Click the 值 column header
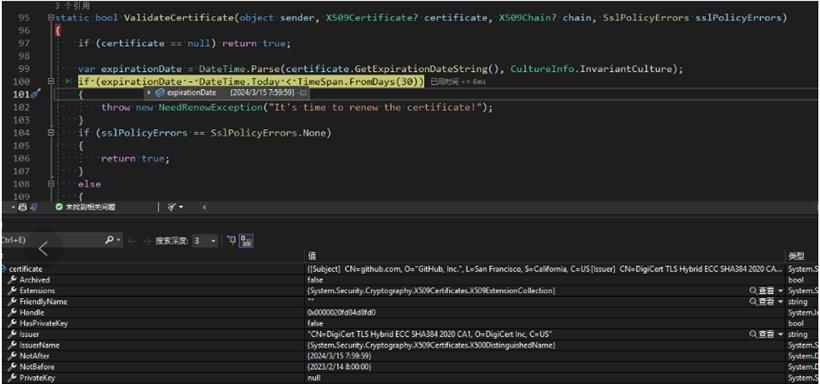 (312, 256)
